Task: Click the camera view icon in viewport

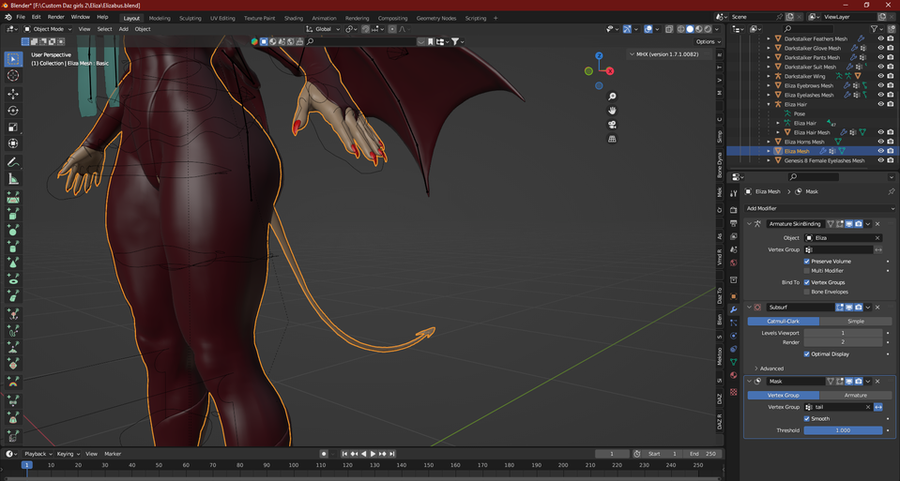Action: pos(610,124)
